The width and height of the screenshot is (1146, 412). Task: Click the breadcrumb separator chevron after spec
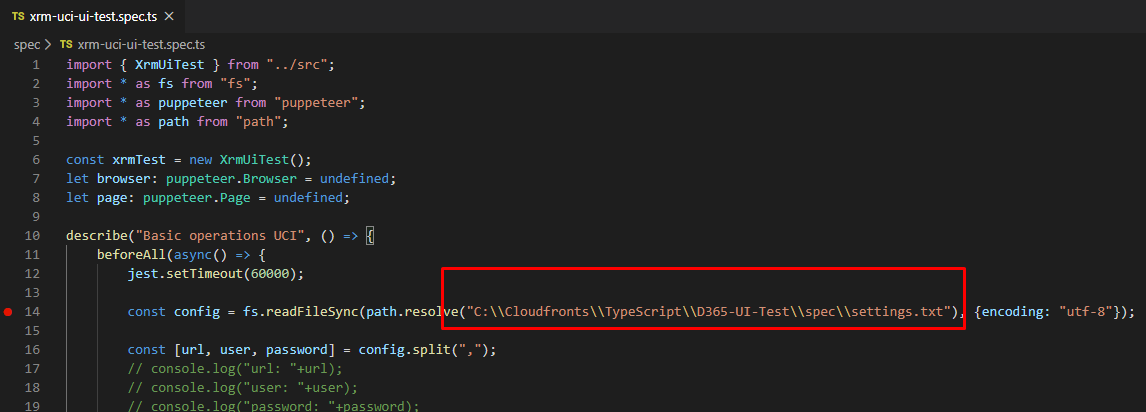pyautogui.click(x=49, y=44)
